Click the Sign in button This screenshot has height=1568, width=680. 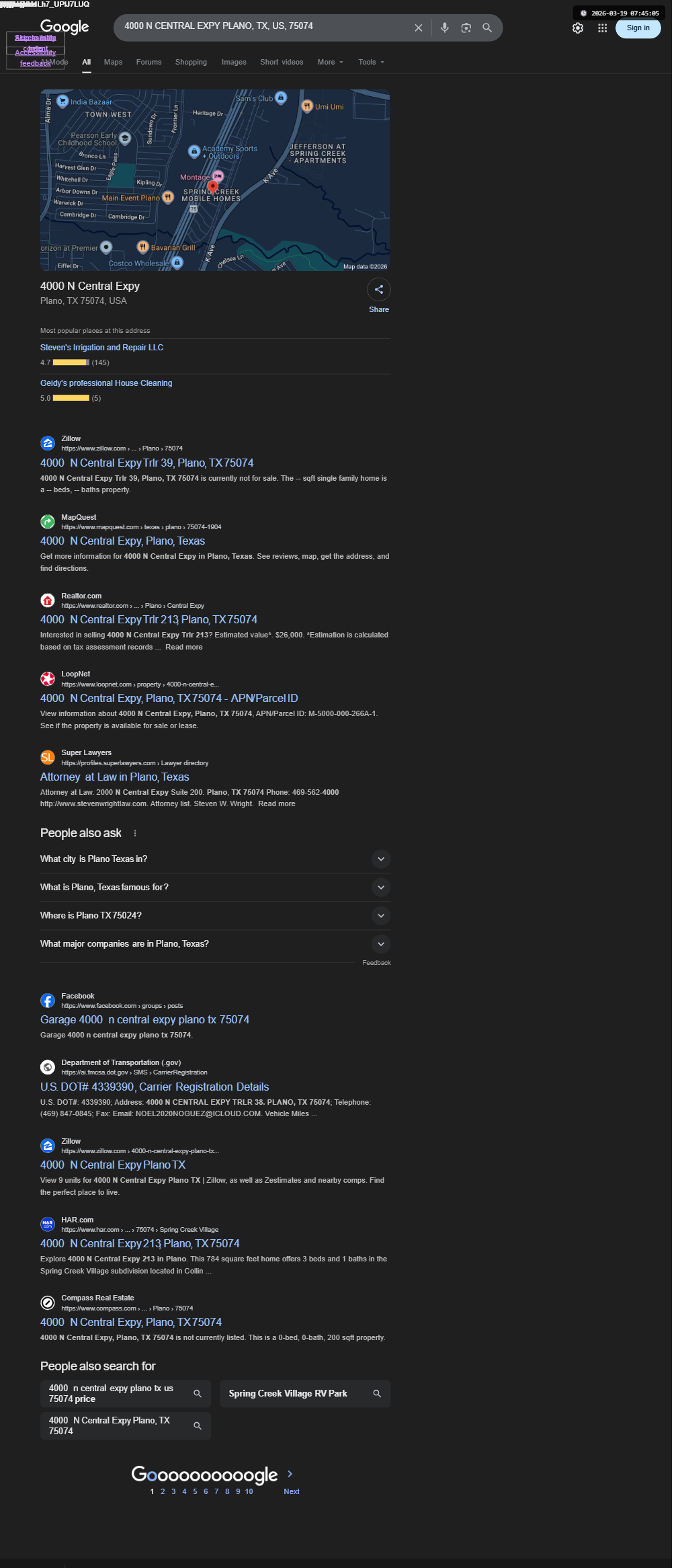point(638,28)
